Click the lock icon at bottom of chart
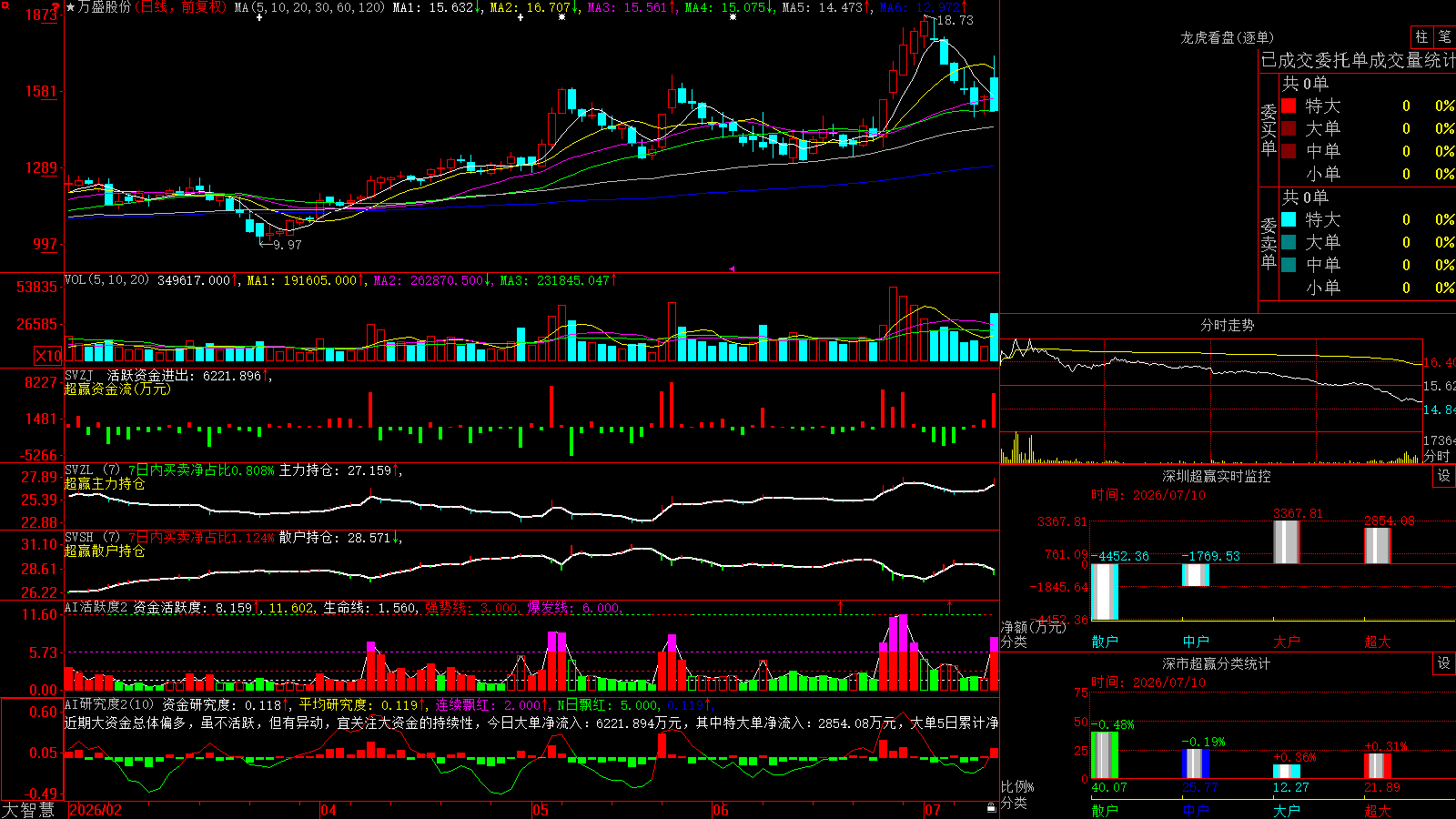Screen dimensions: 1456x819 point(991,808)
